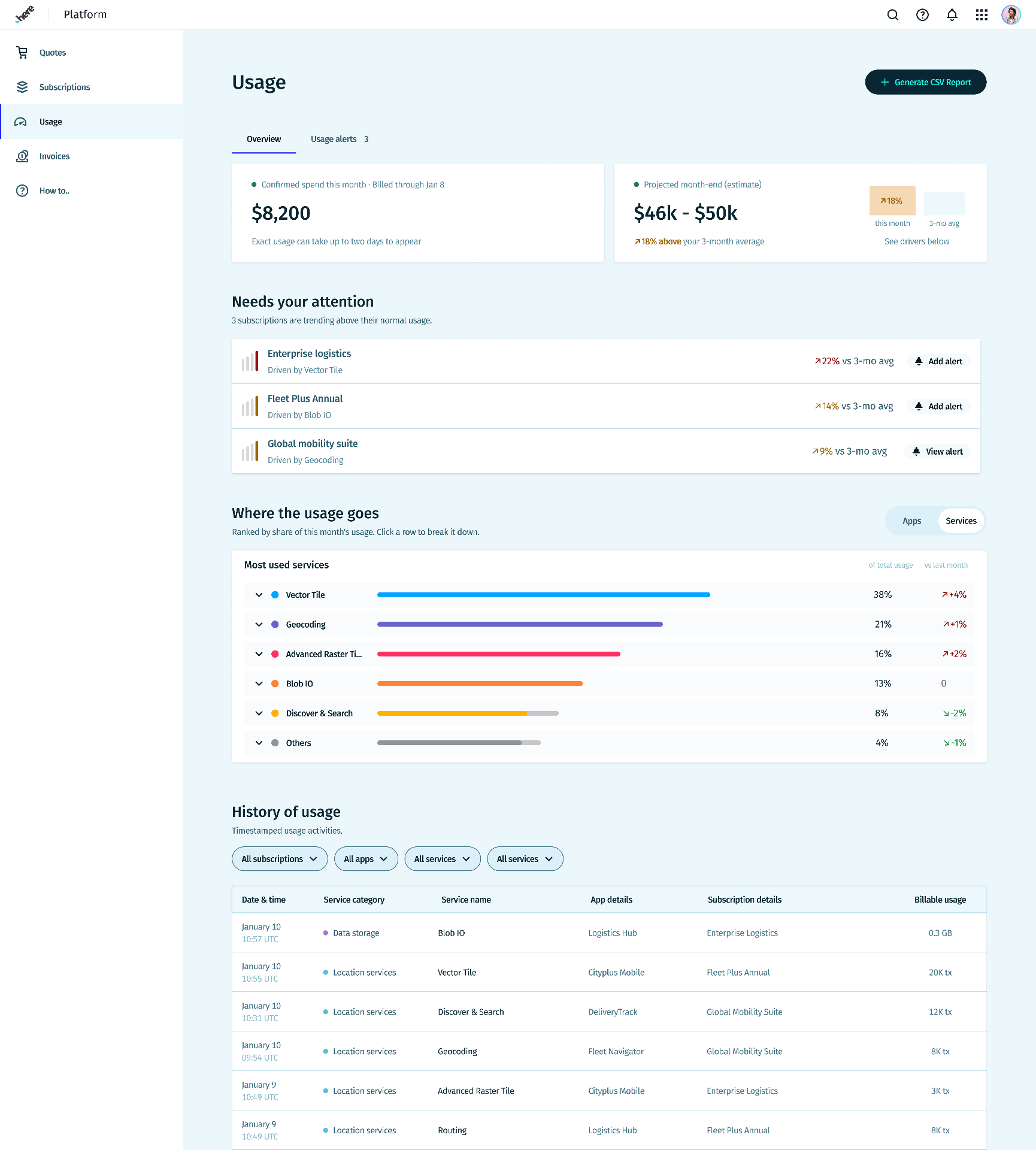Click the Blob IO orange usage bar
This screenshot has height=1150, width=1036.
click(480, 683)
